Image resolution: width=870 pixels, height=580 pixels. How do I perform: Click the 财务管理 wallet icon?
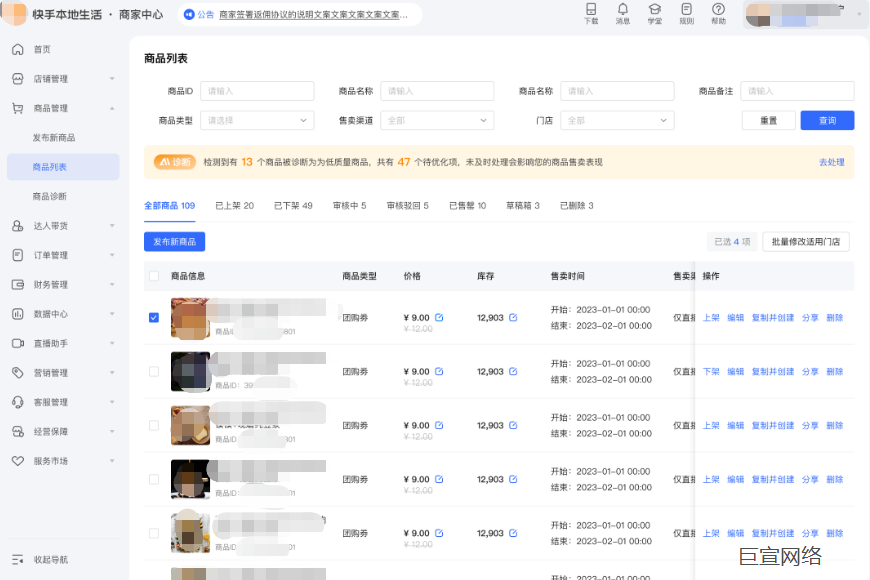(18, 285)
